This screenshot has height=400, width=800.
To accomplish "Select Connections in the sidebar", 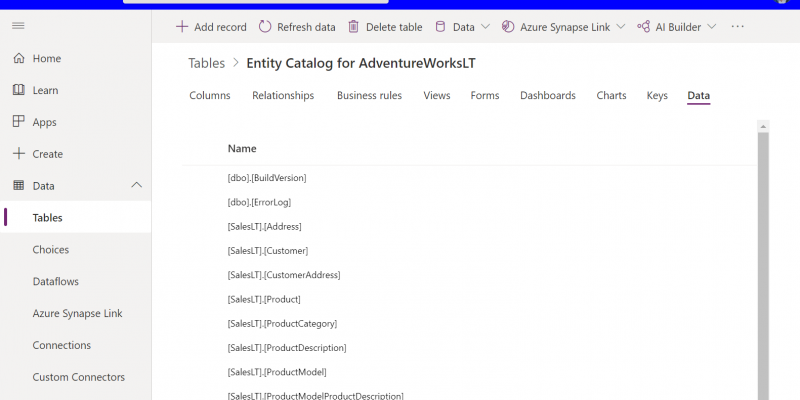I will pyautogui.click(x=76, y=345).
